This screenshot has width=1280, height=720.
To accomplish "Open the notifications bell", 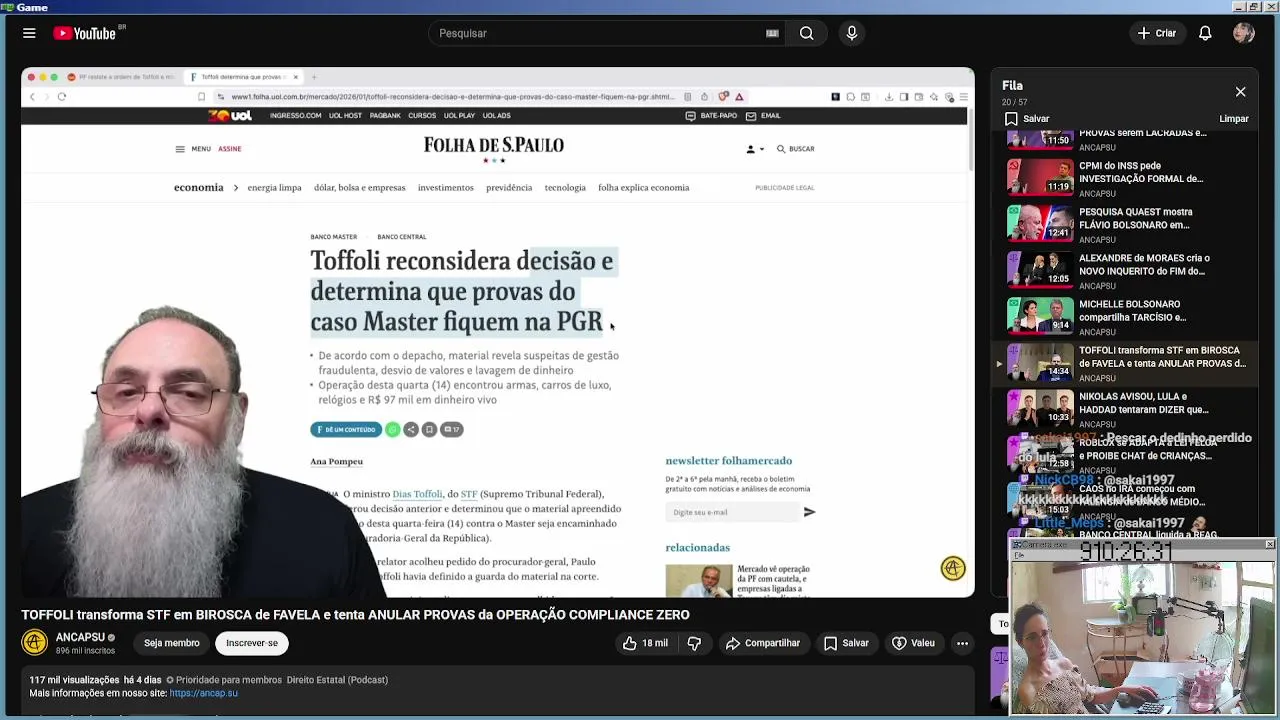I will click(x=1205, y=33).
